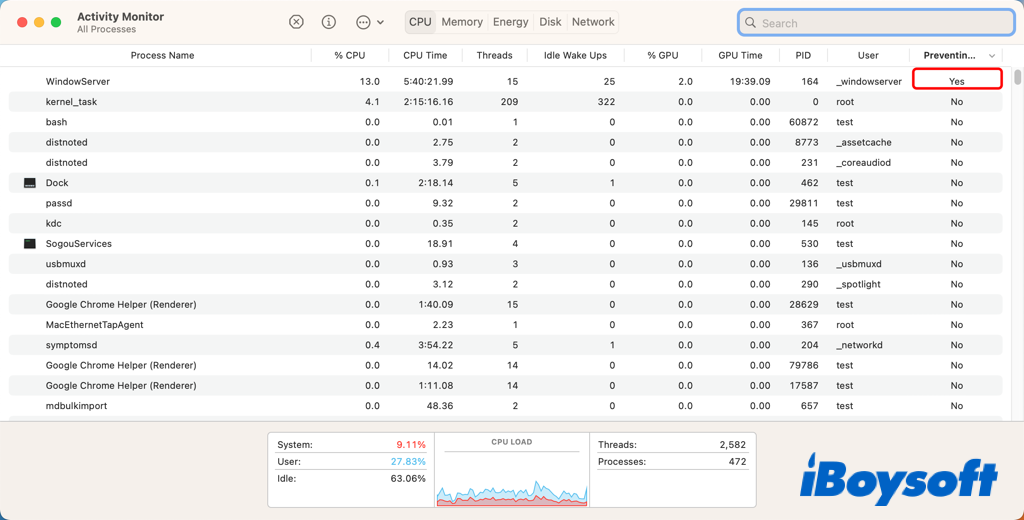Toggle sort arrow on Preventing Sleep column
Screen dimensions: 1024x520
992,56
